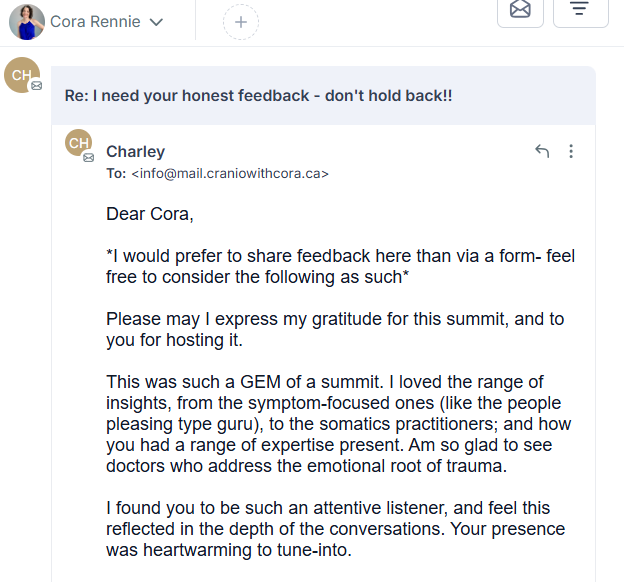This screenshot has width=624, height=582.
Task: Click the paragraph about preferring to share feedback here
Action: coord(340,266)
